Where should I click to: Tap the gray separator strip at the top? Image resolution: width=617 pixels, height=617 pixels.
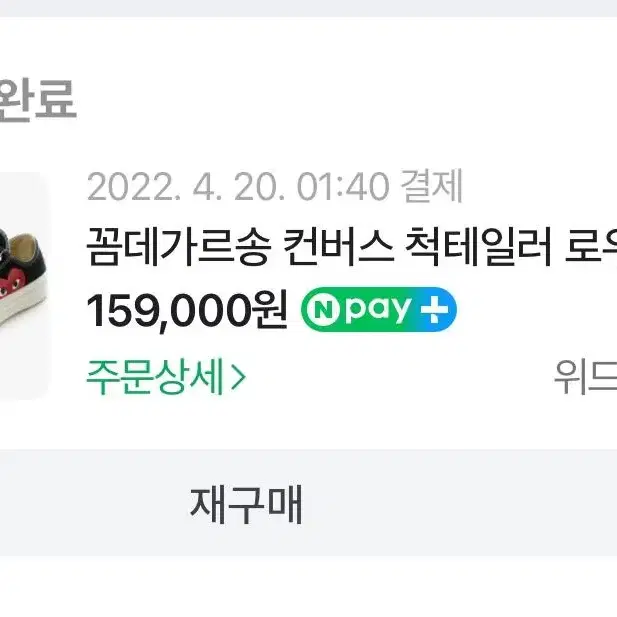tap(308, 8)
